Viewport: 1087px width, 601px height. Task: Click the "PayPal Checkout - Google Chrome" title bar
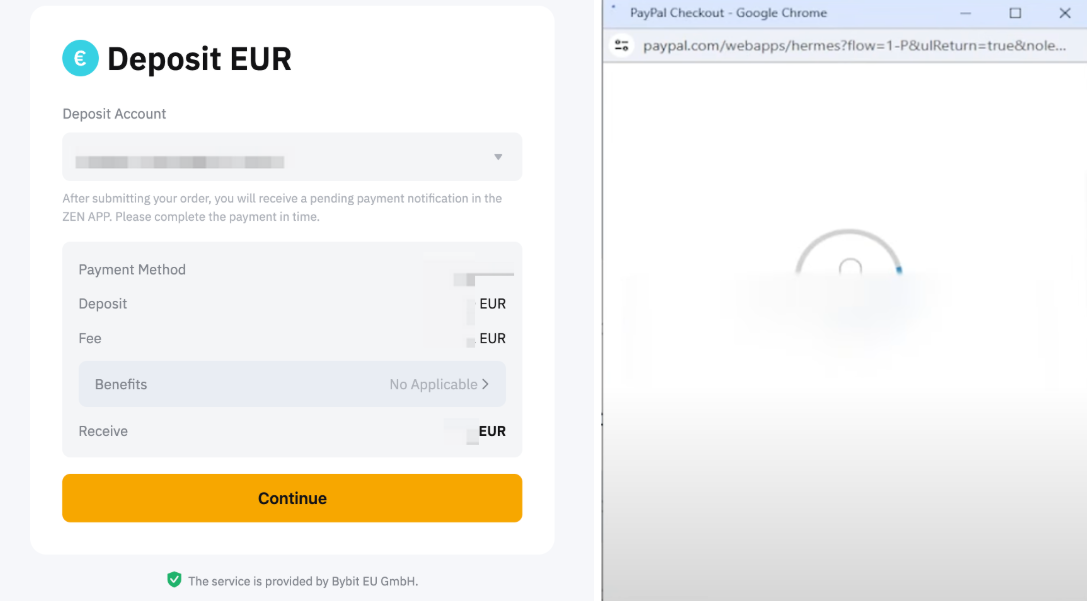pyautogui.click(x=728, y=13)
